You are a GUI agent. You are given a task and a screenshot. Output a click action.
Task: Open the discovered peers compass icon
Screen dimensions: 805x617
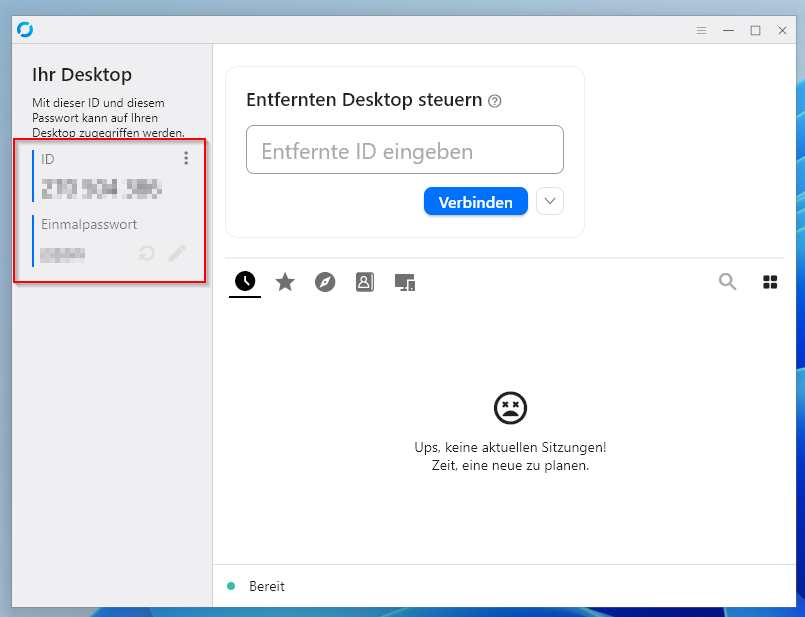pyautogui.click(x=325, y=282)
